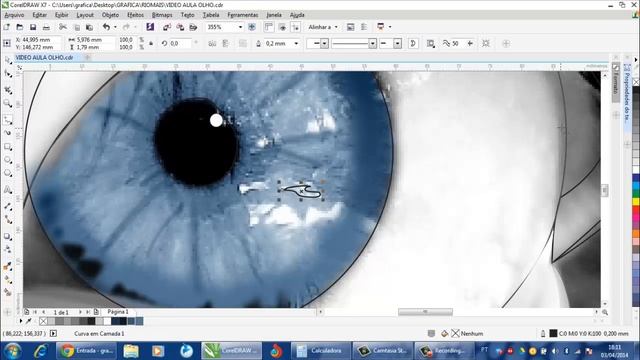Toggle the show grid button
640x360 pixels.
point(282,27)
